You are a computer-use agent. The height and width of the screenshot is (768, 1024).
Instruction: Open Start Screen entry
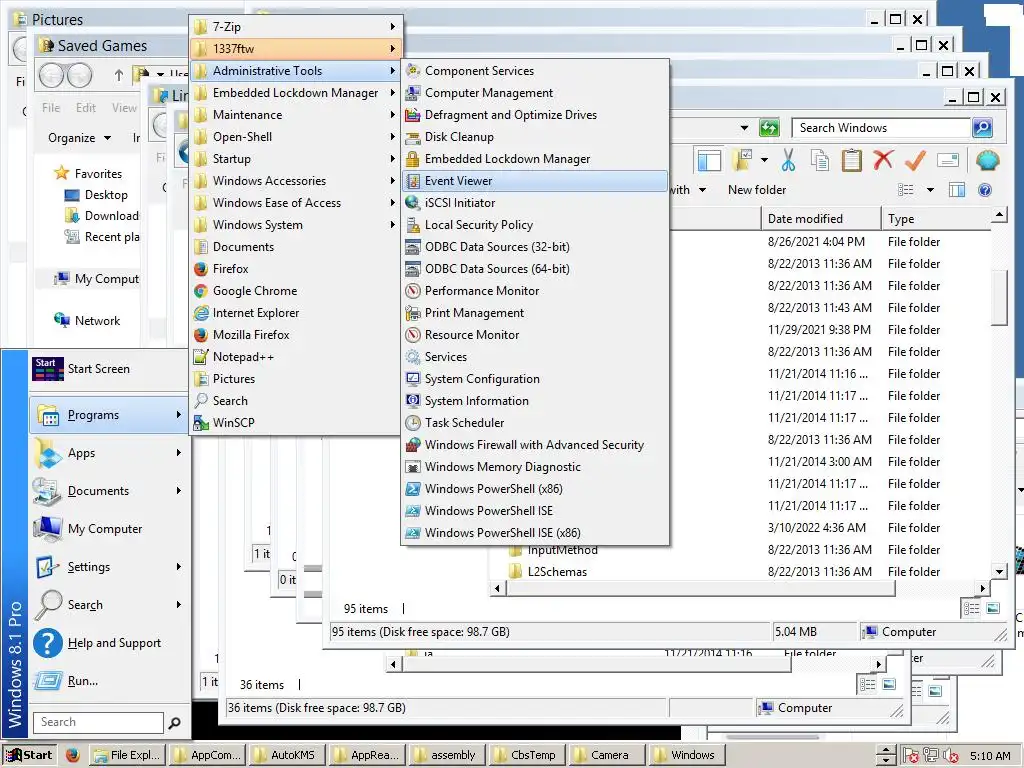109,369
